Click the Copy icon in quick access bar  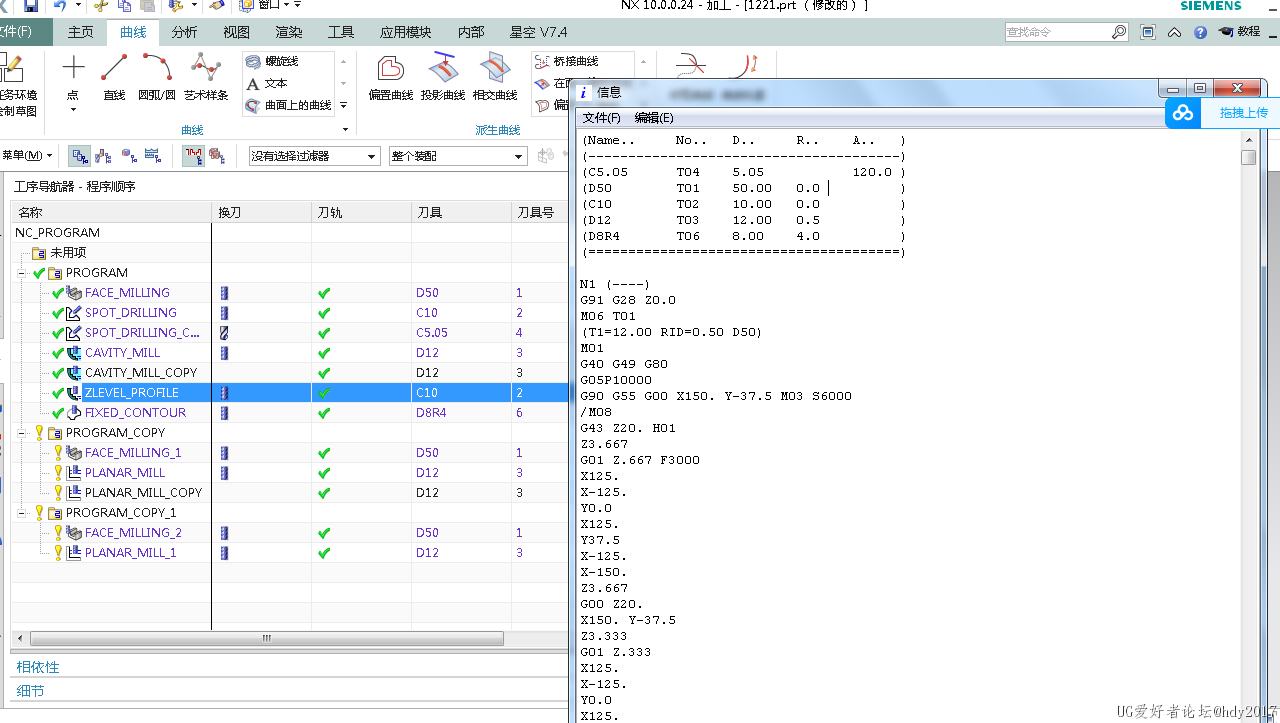point(123,6)
